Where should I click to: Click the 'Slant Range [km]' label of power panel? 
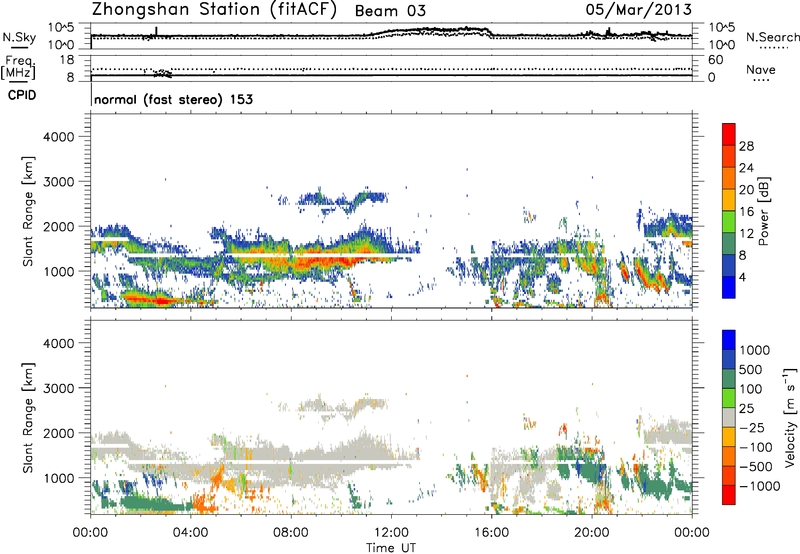pyautogui.click(x=28, y=211)
